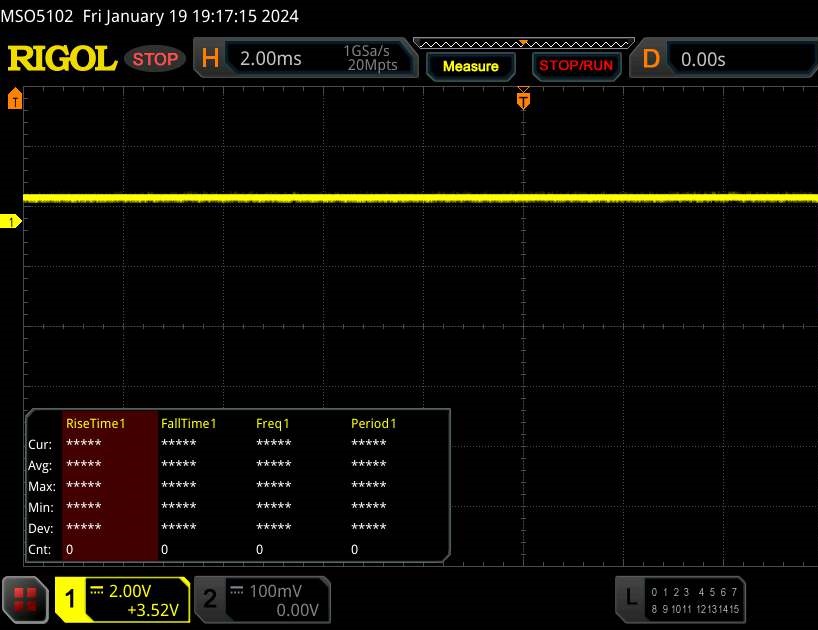818x630 pixels.
Task: Click the waveform memory overview bar
Action: tap(524, 44)
